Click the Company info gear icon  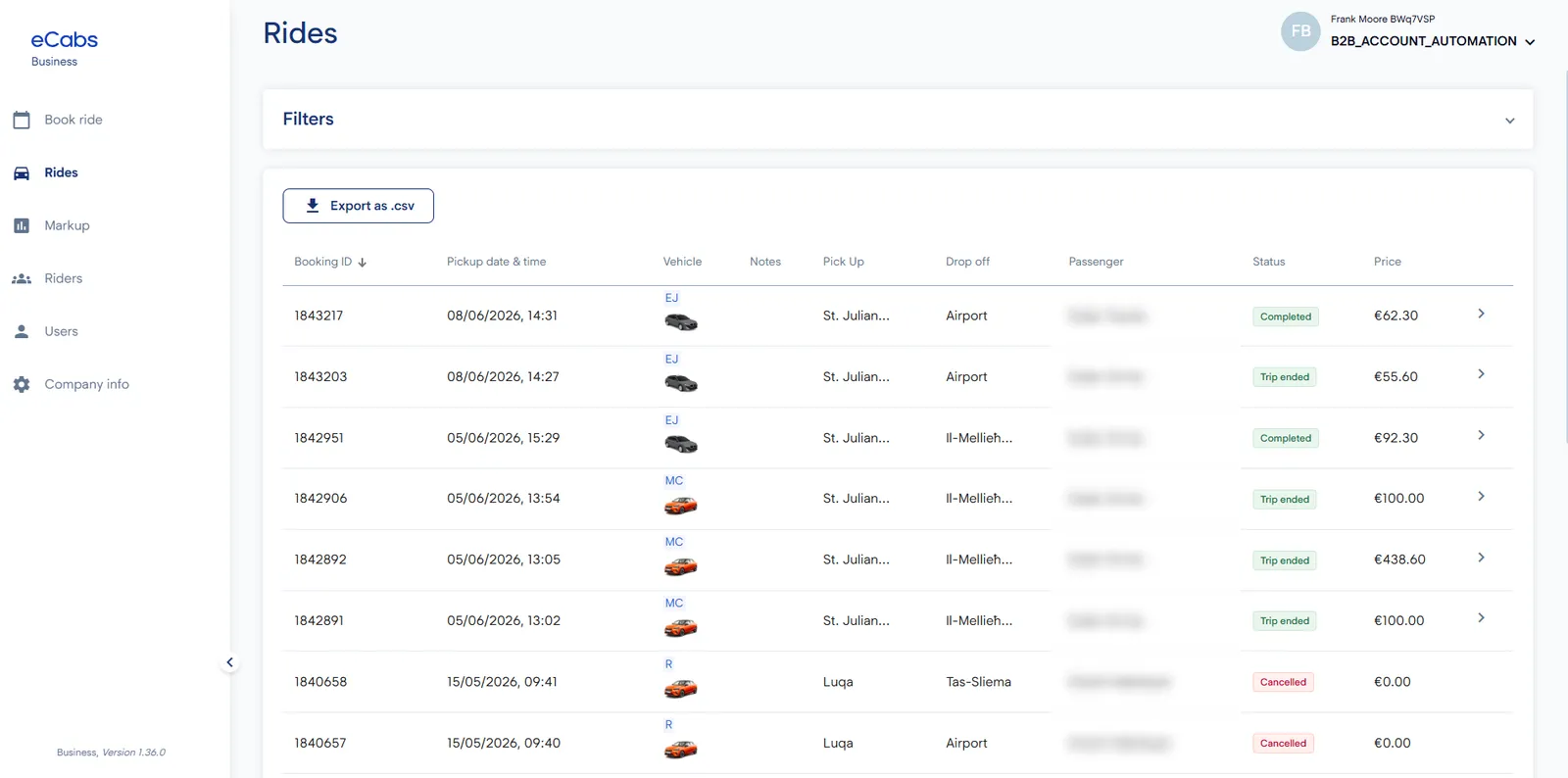22,384
